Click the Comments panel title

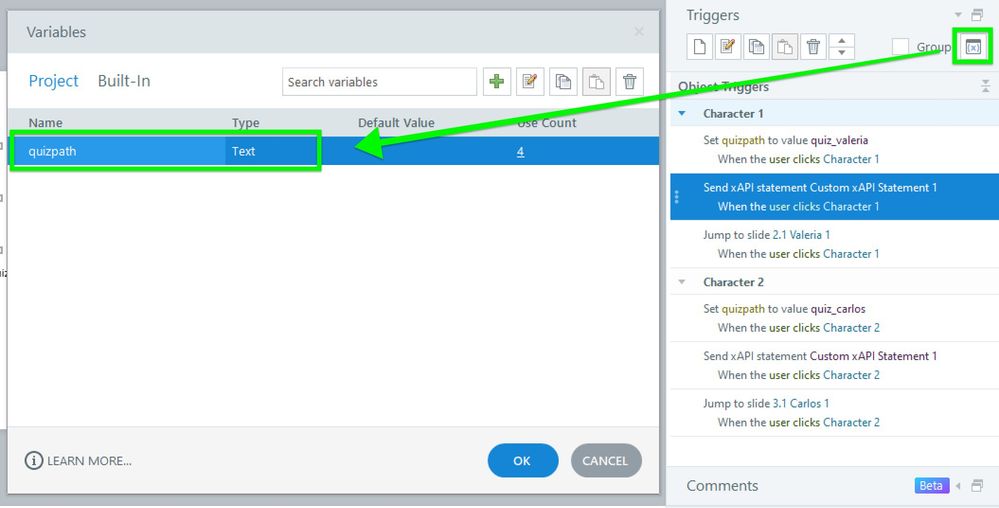[x=722, y=486]
